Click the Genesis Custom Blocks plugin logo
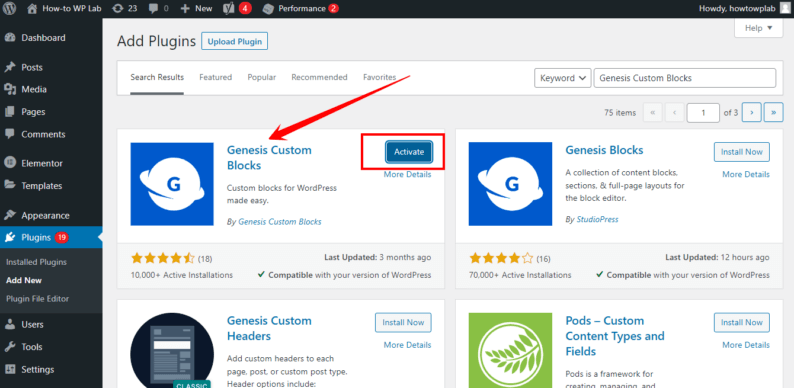794x388 pixels. click(172, 184)
